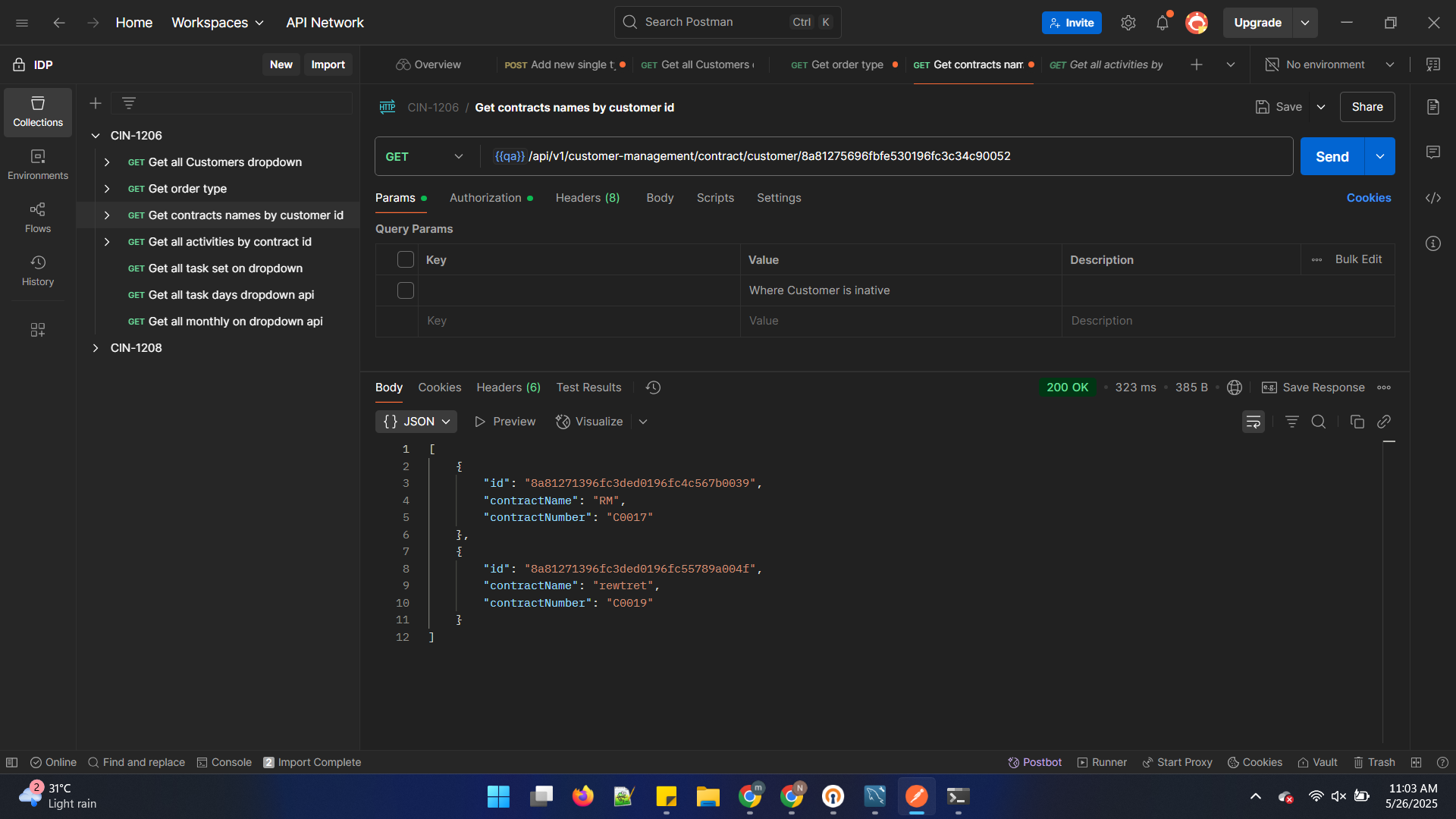Viewport: 1456px width, 819px height.
Task: Expand 'Get order type' request
Action: 107,189
